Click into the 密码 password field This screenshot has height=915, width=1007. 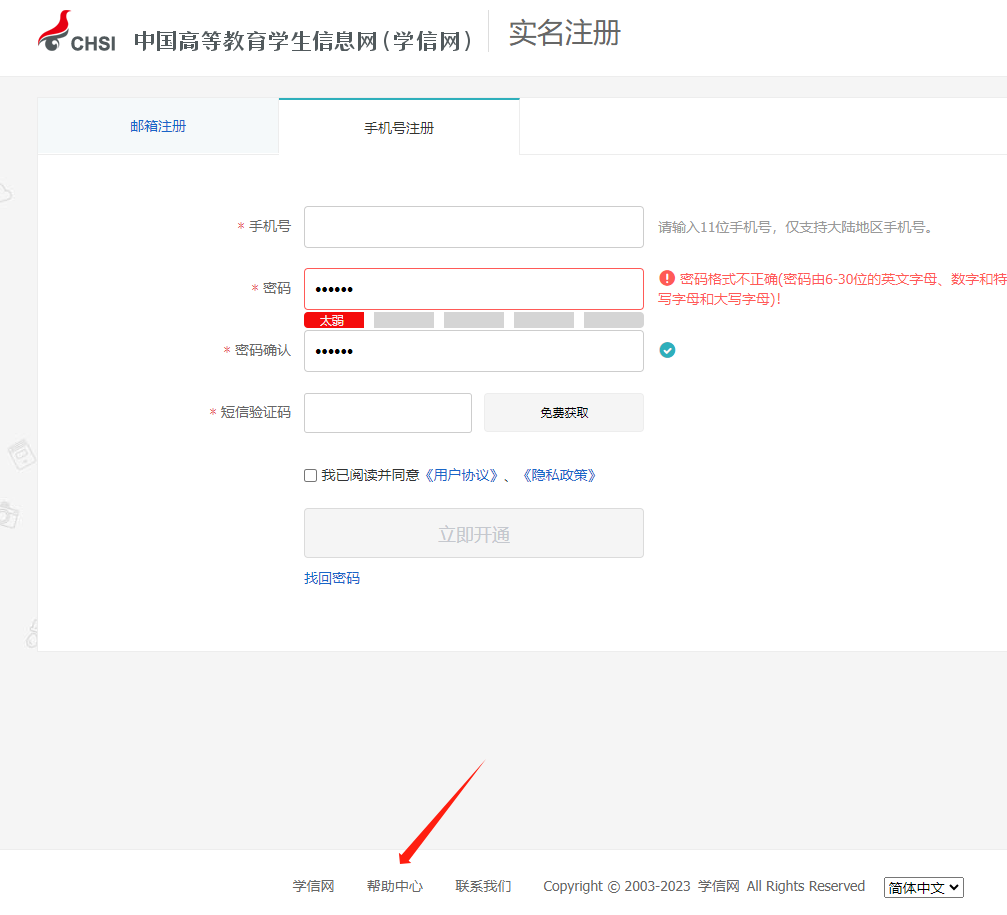pyautogui.click(x=473, y=289)
